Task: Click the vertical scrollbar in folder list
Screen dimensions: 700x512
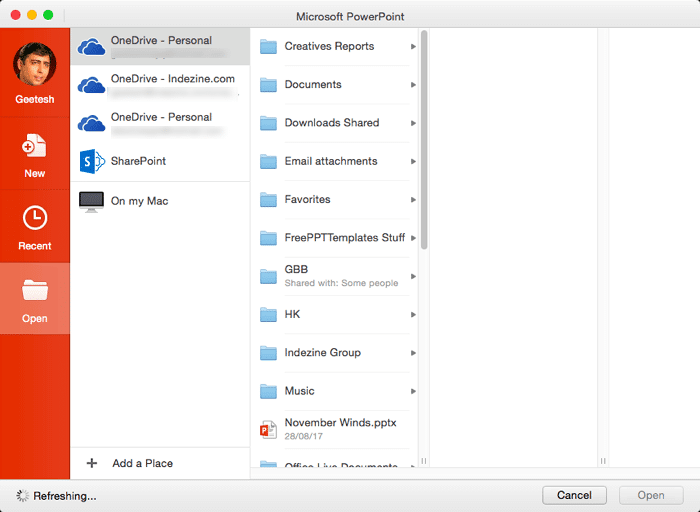Action: (x=424, y=140)
